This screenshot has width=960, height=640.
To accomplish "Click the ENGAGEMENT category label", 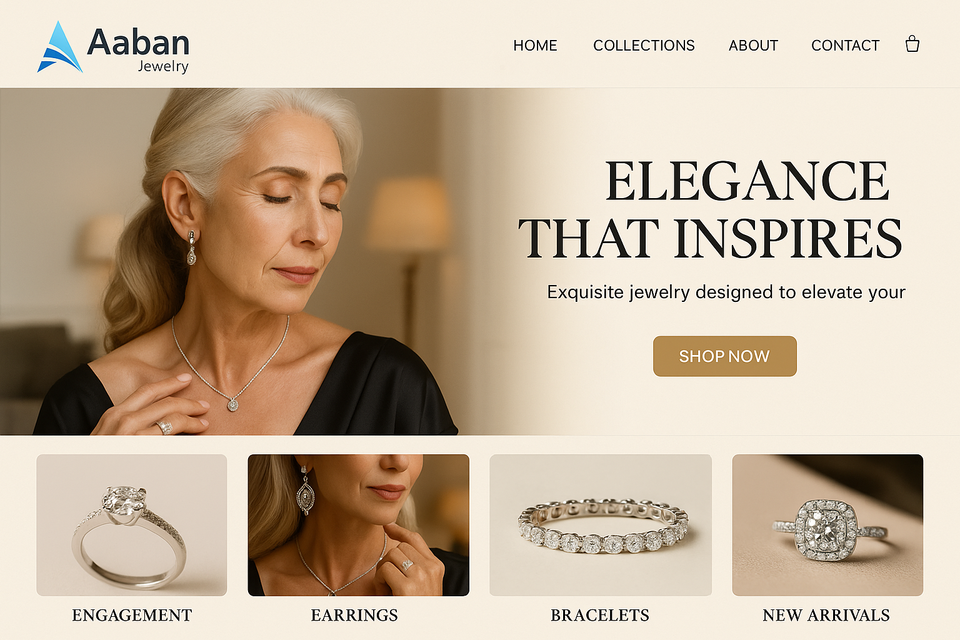I will point(132,615).
